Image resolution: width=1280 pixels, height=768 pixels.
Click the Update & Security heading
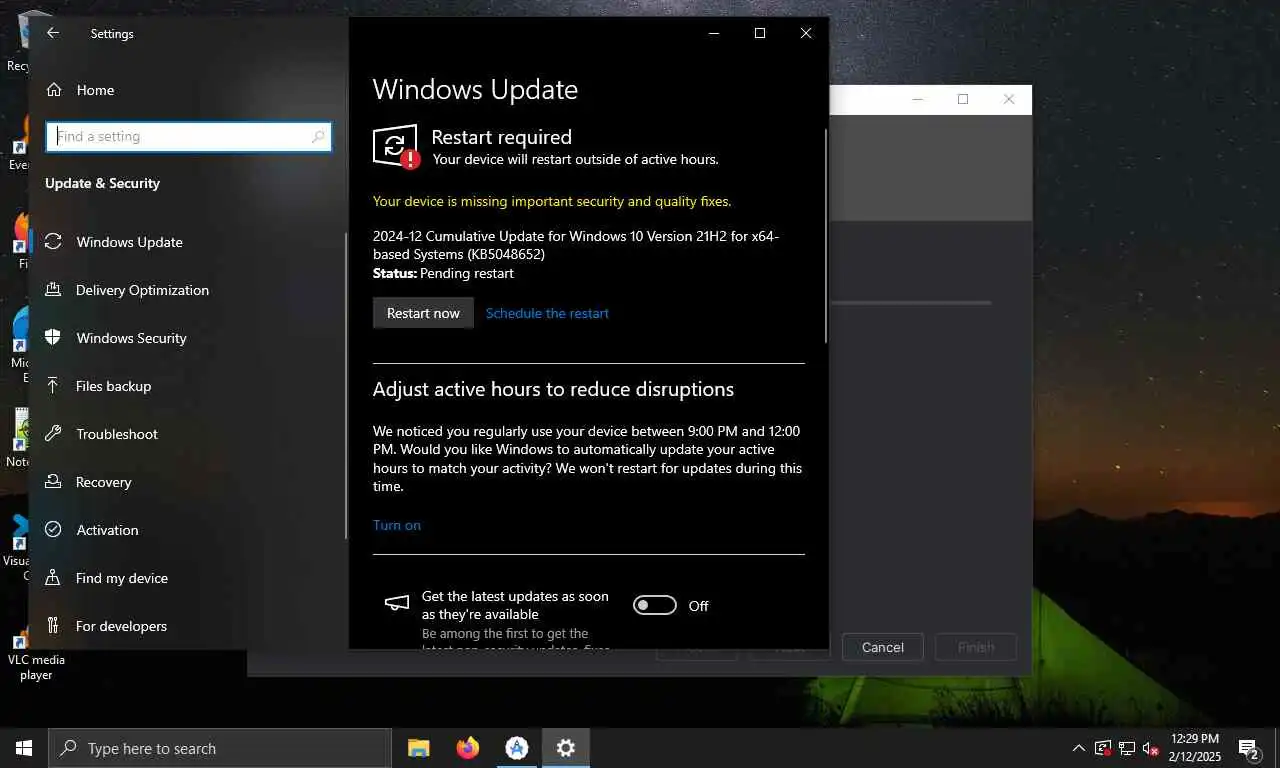click(x=102, y=183)
